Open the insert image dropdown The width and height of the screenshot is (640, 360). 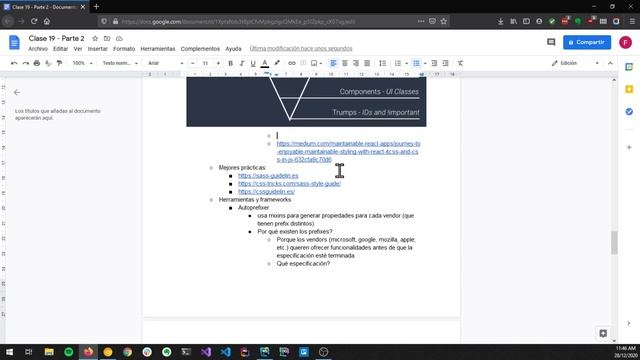click(316, 63)
